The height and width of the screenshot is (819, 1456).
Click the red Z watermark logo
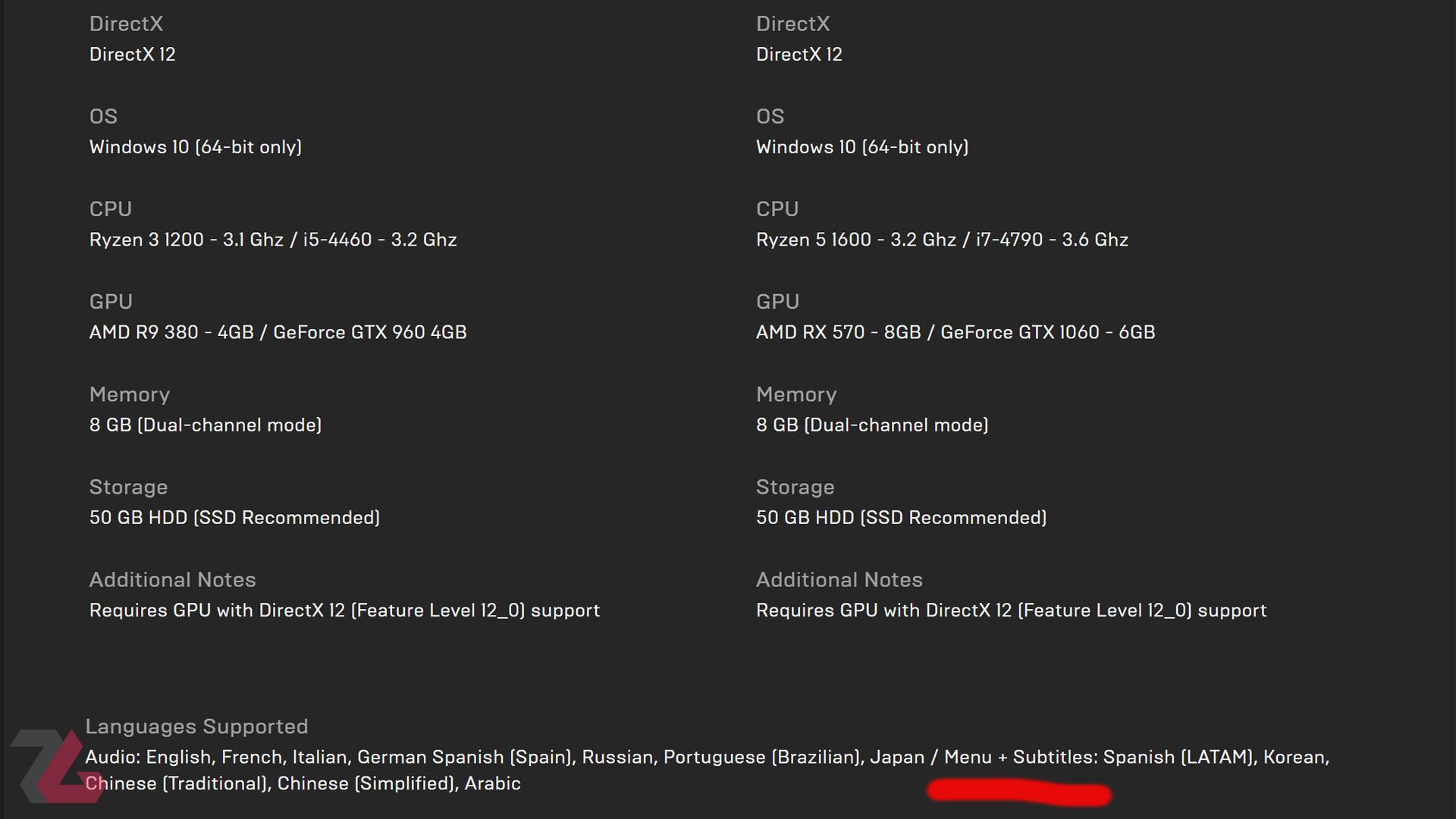[55, 766]
